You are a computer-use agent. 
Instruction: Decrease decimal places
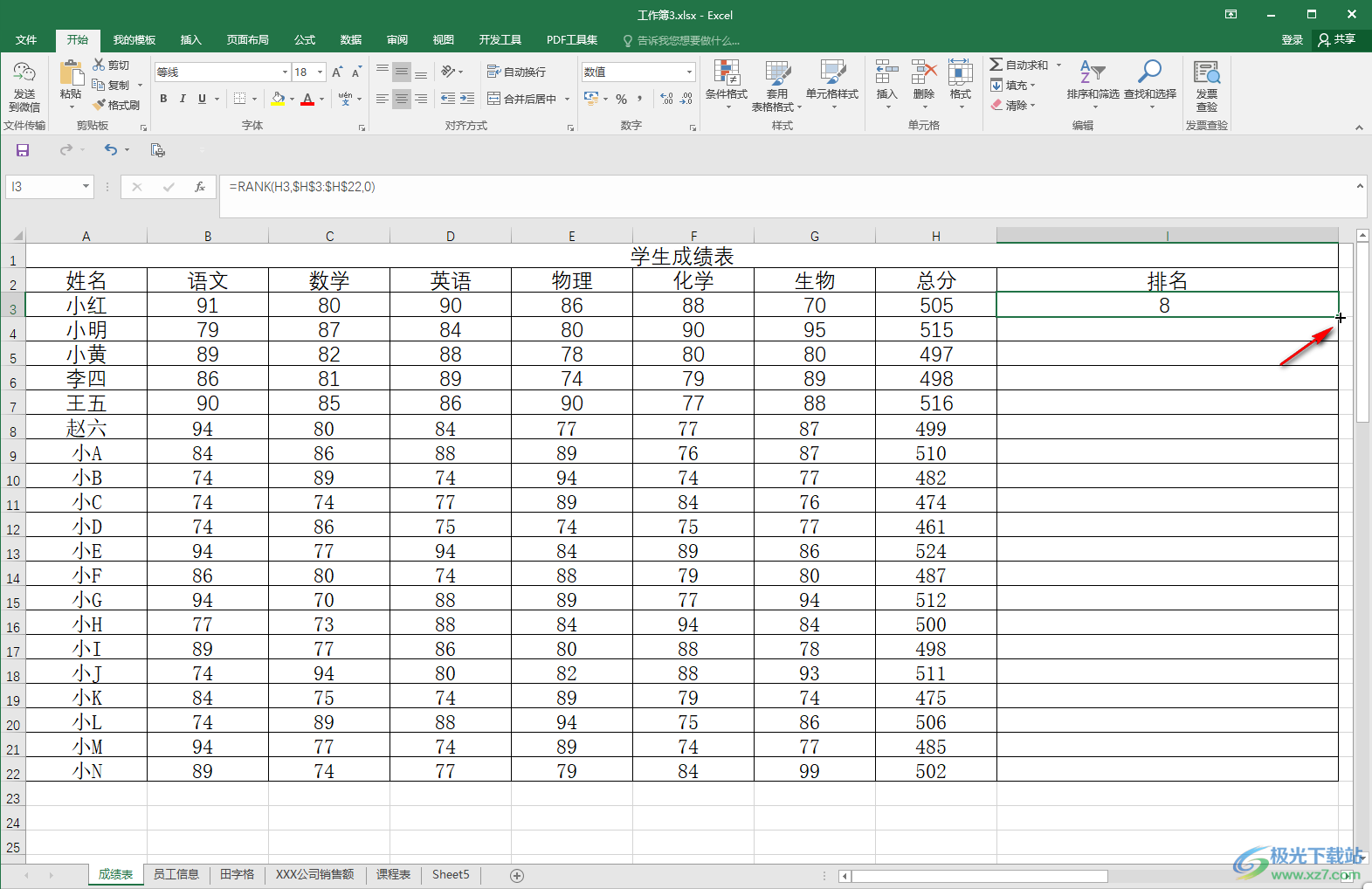coord(686,100)
